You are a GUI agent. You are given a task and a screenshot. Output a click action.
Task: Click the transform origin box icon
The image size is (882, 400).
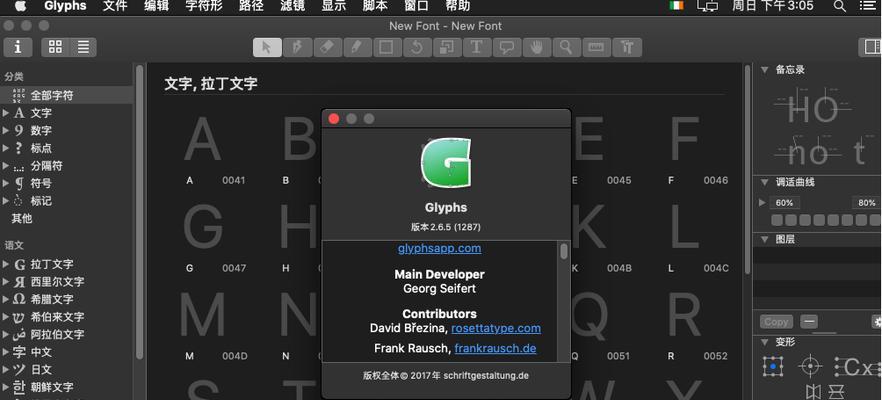773,367
